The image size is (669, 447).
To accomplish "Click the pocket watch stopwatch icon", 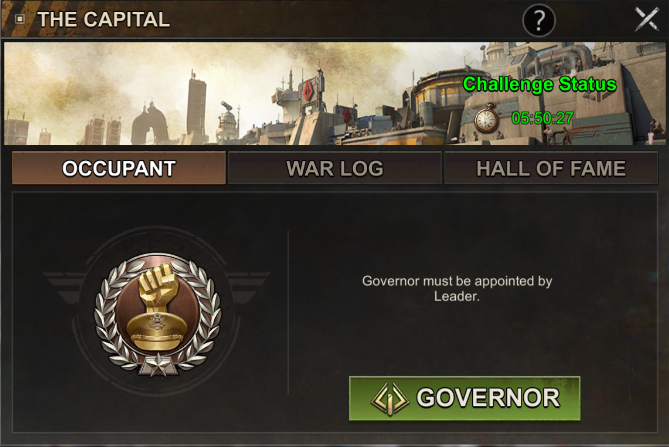I will tap(487, 119).
